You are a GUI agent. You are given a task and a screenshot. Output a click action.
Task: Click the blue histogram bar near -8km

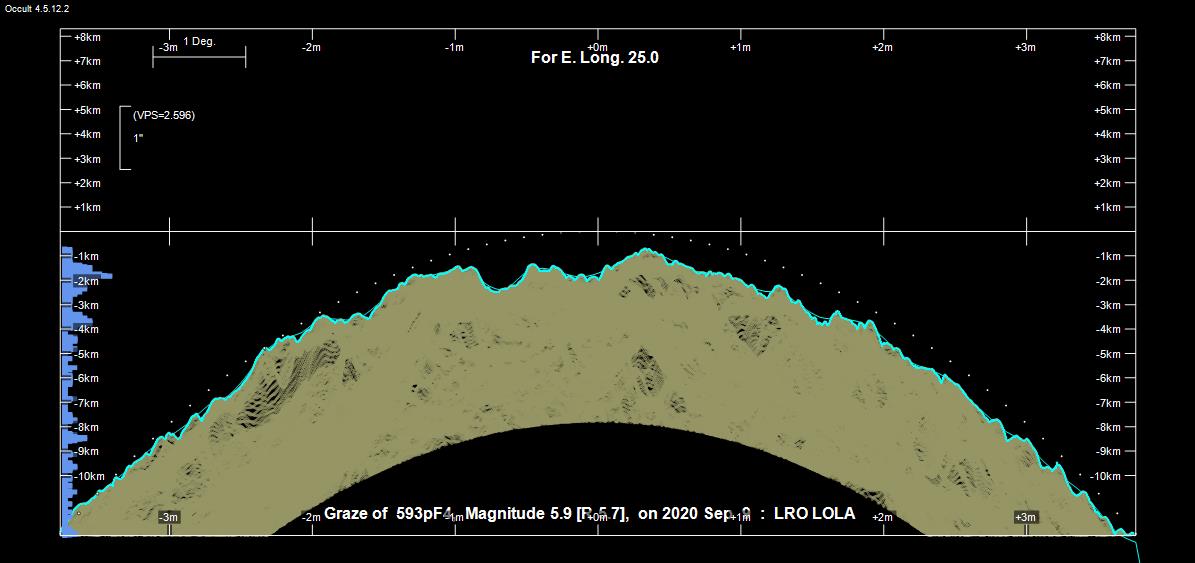point(76,438)
